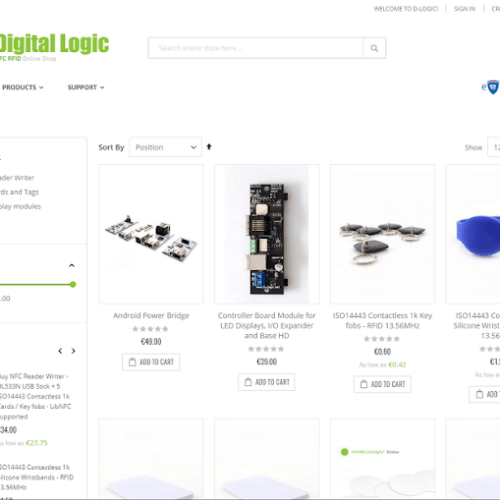
Task: Click the price range slider handle
Action: 73,284
